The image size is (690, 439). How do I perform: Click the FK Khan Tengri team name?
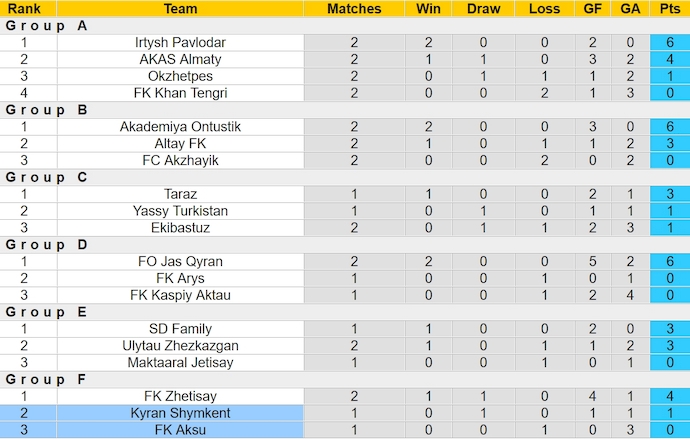click(x=180, y=93)
